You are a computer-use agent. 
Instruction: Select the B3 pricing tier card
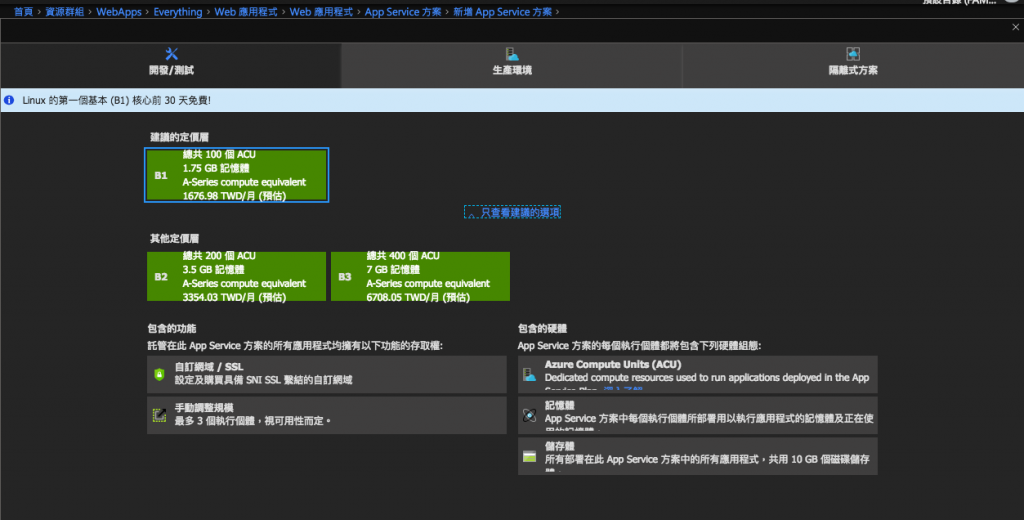421,276
